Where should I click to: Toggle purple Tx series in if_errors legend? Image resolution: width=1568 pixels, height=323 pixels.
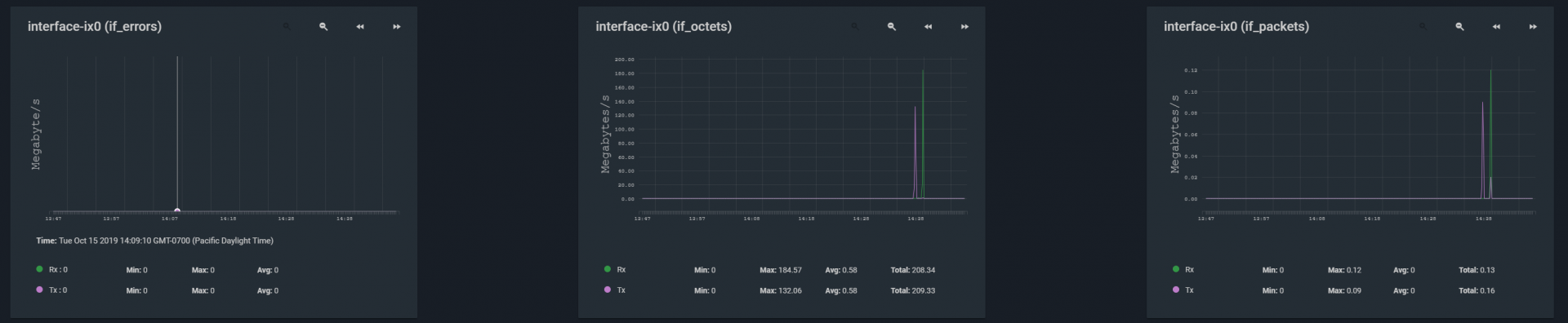(39, 290)
